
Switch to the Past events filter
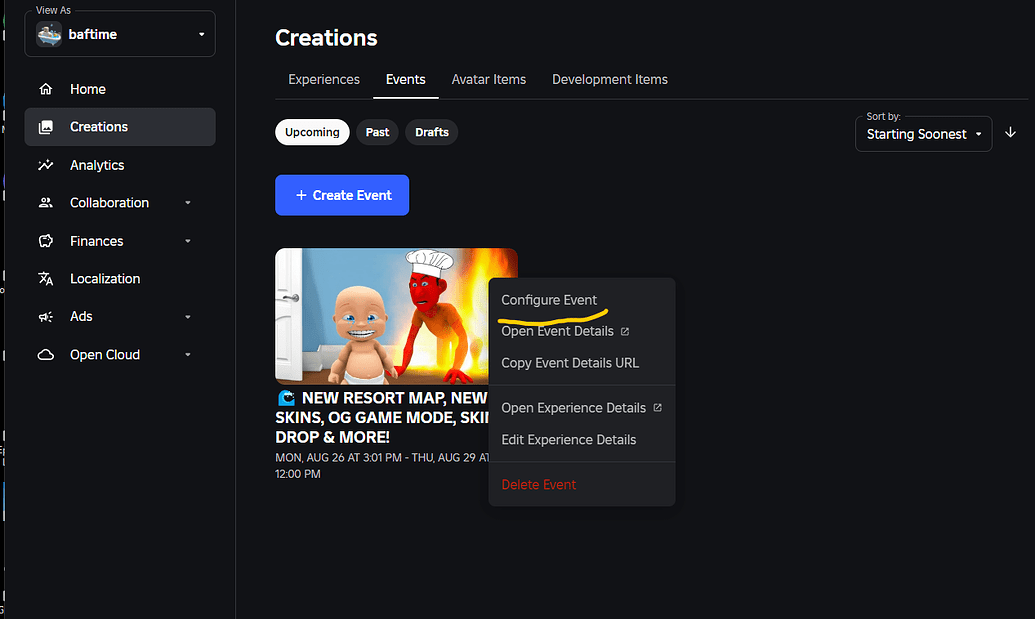click(x=377, y=131)
